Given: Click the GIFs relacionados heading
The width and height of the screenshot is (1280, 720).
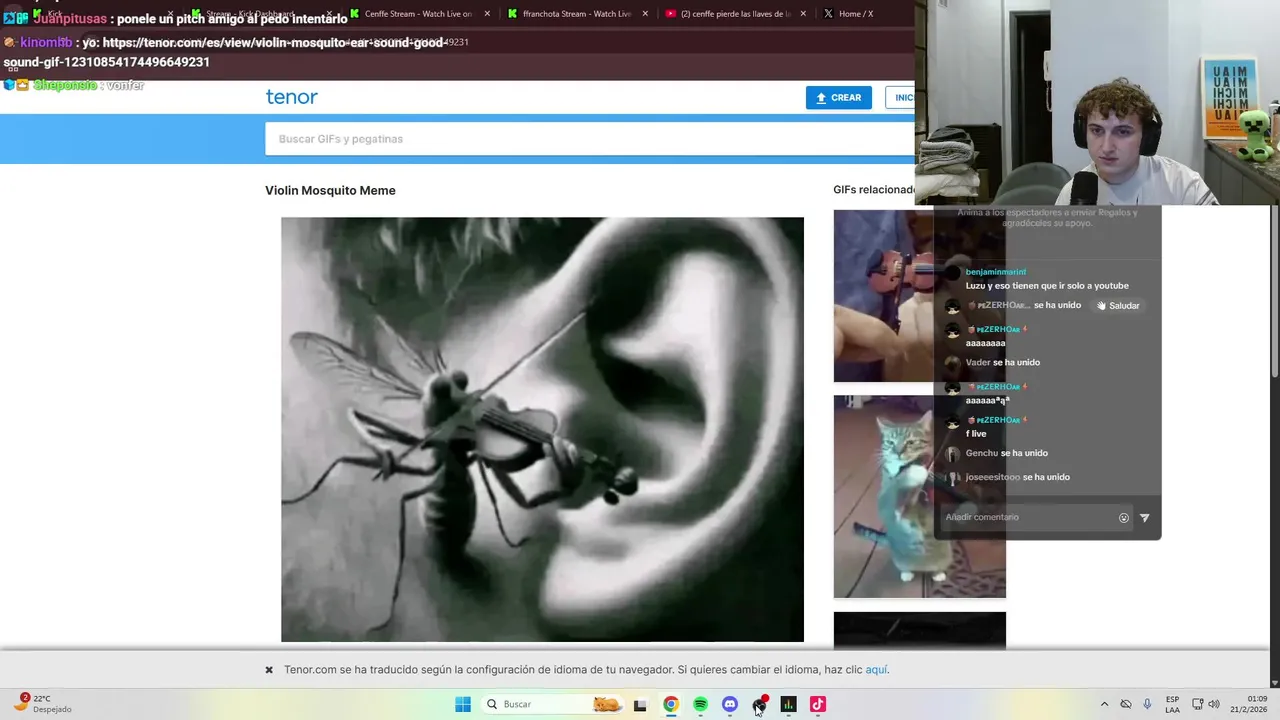Looking at the screenshot, I should pos(874,190).
